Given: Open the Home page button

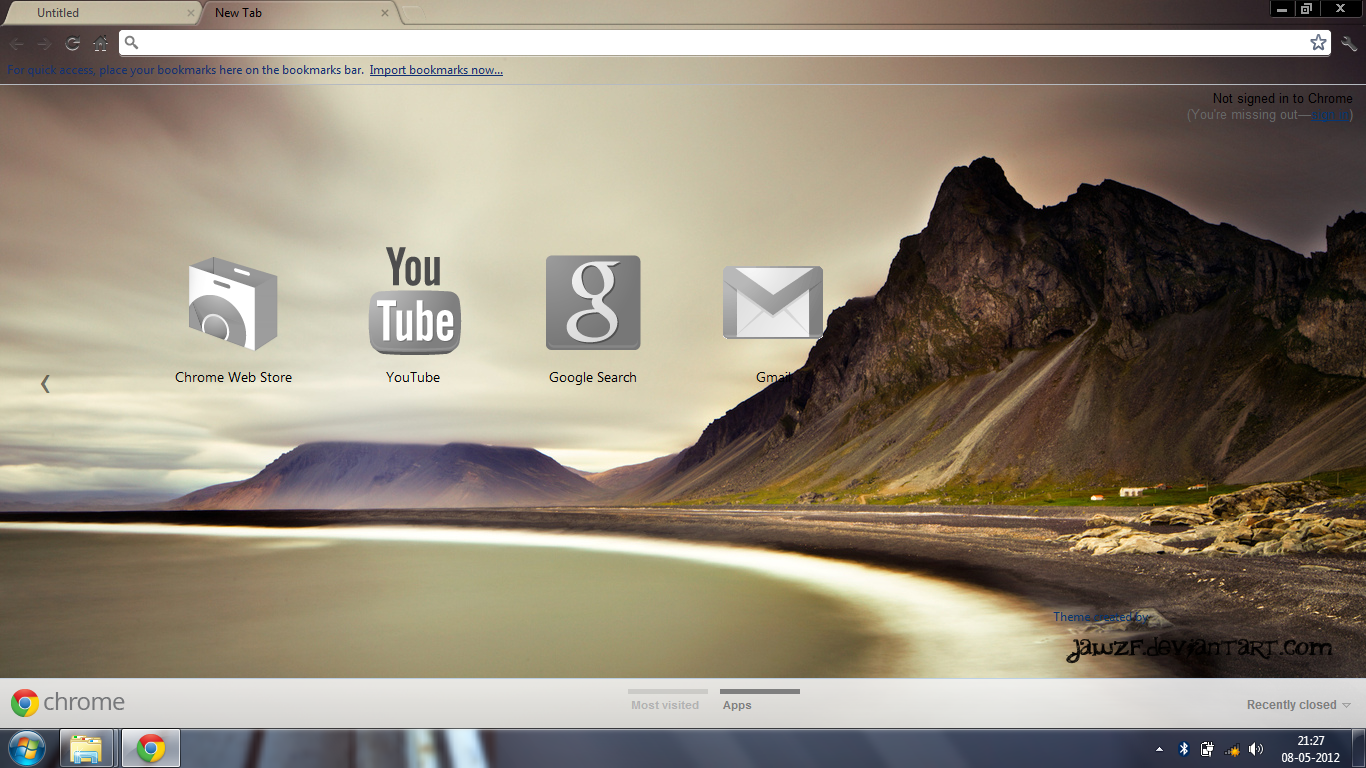Looking at the screenshot, I should 100,43.
